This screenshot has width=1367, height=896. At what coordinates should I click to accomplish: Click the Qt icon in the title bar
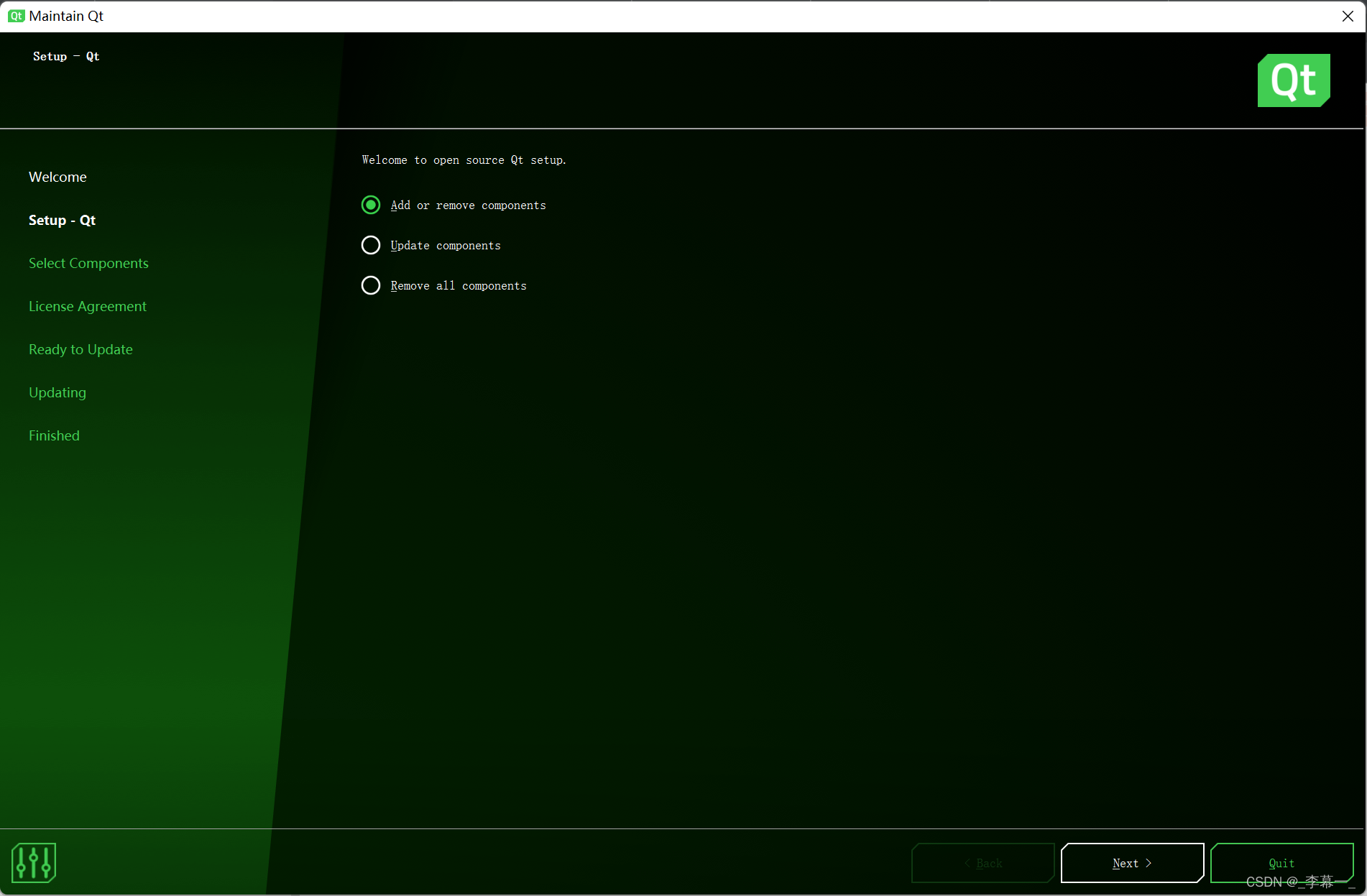[16, 15]
